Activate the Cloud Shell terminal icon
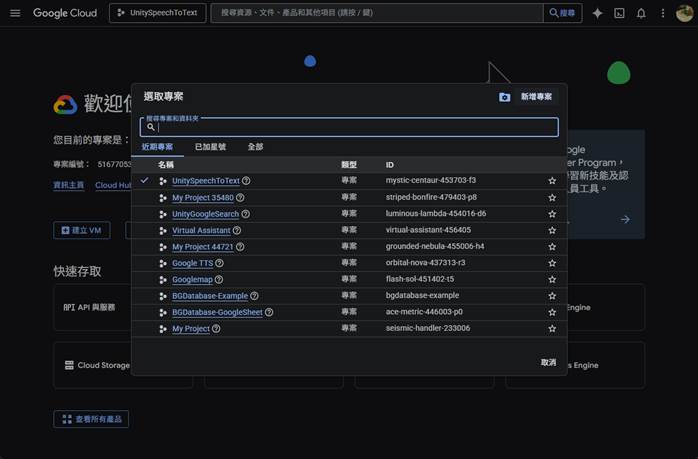This screenshot has width=698, height=459. point(619,13)
